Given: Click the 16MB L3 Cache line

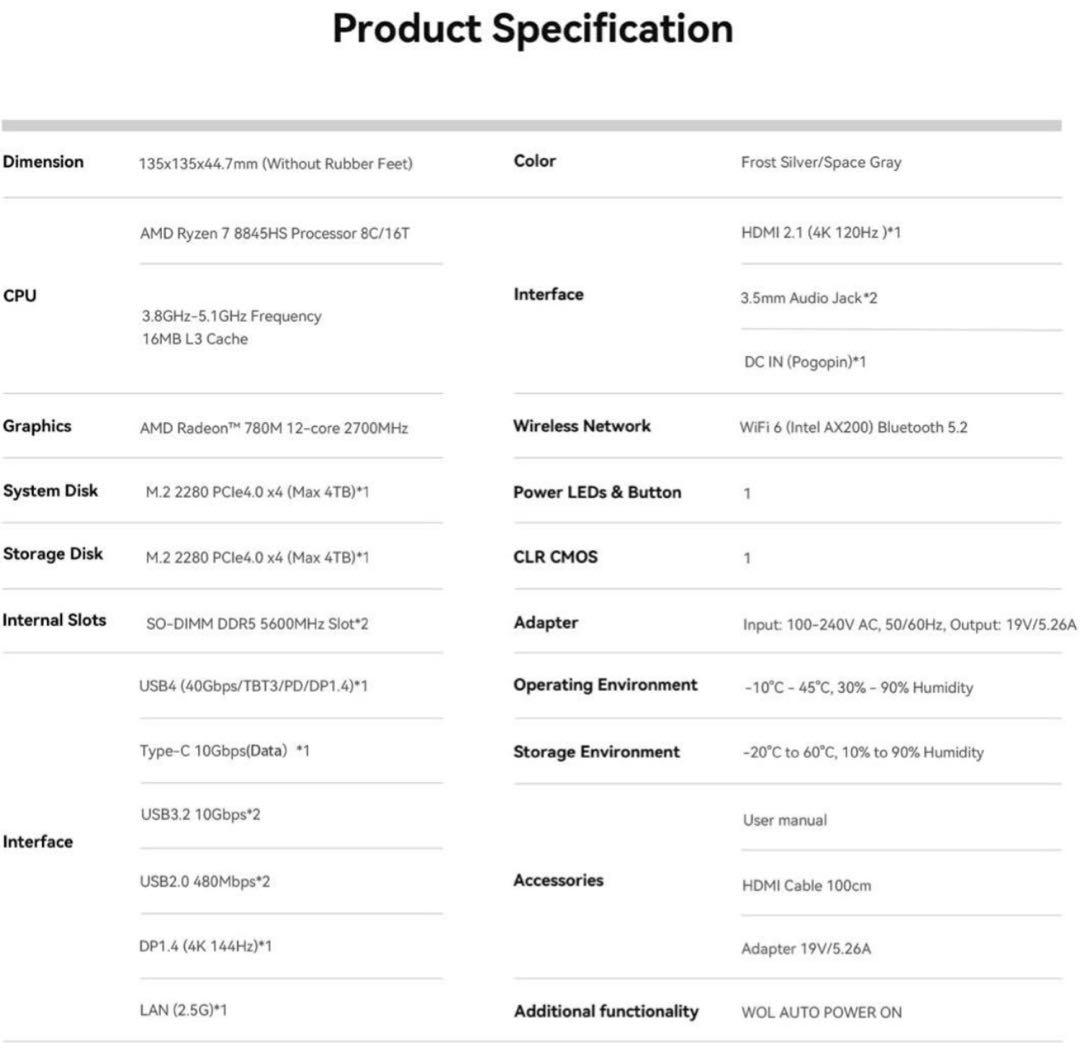Looking at the screenshot, I should [195, 339].
